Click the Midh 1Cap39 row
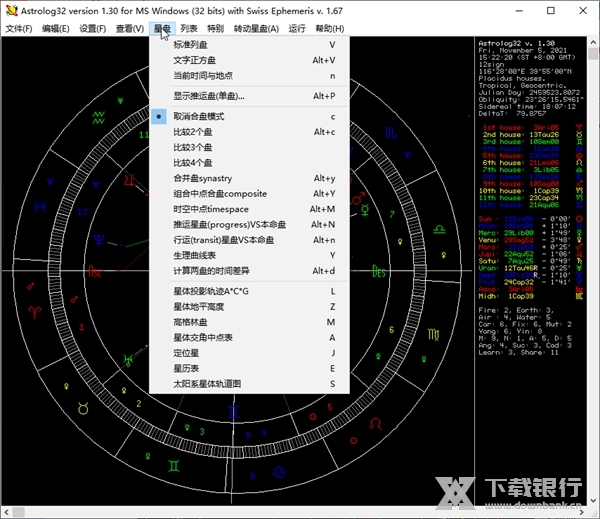 (530, 296)
